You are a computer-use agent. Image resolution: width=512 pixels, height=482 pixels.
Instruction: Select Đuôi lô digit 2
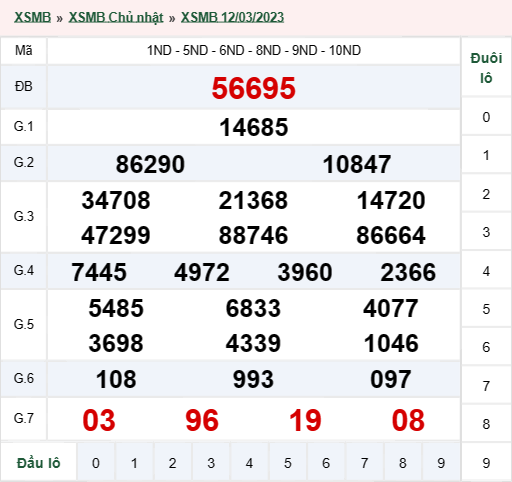coord(486,194)
